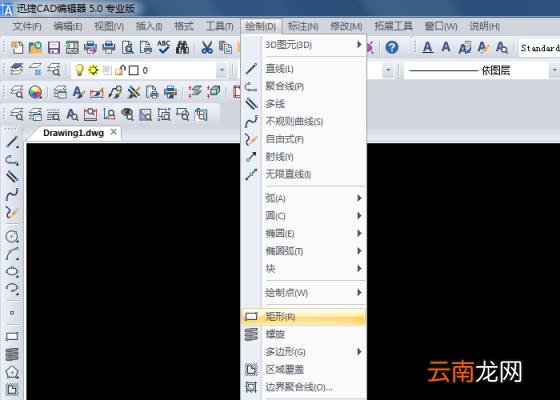Select the Spline curve tool in left toolbar

pos(12,195)
